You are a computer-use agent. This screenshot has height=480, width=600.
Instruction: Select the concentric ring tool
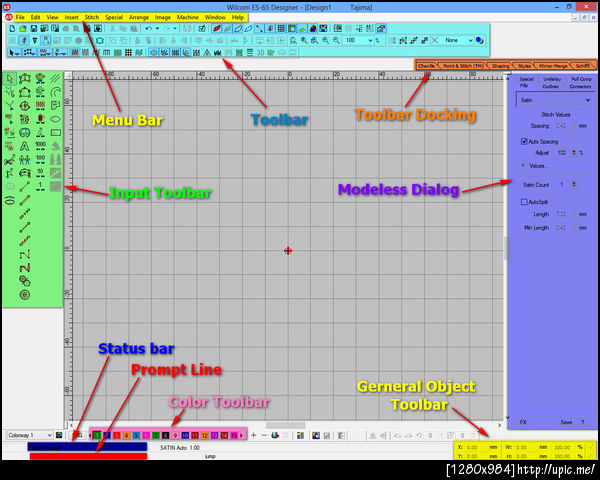(25, 295)
